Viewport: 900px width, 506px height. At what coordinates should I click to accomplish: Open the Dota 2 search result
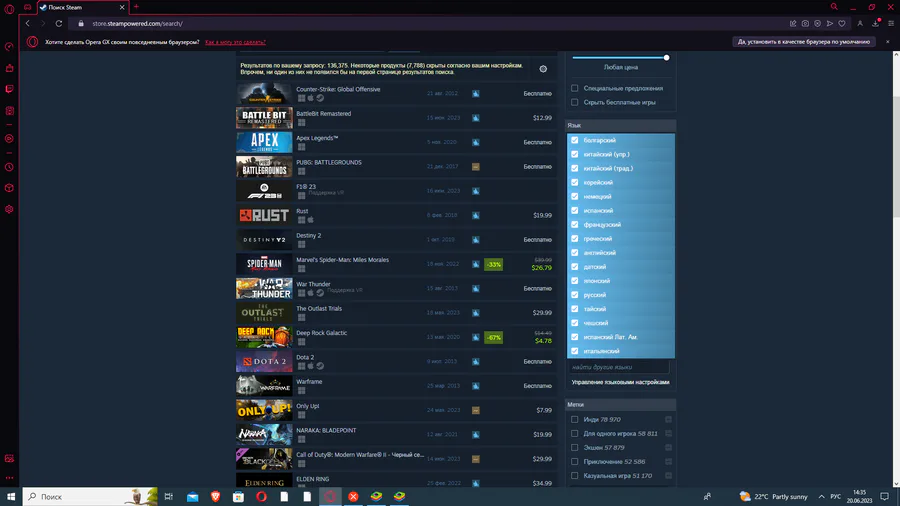click(x=396, y=361)
